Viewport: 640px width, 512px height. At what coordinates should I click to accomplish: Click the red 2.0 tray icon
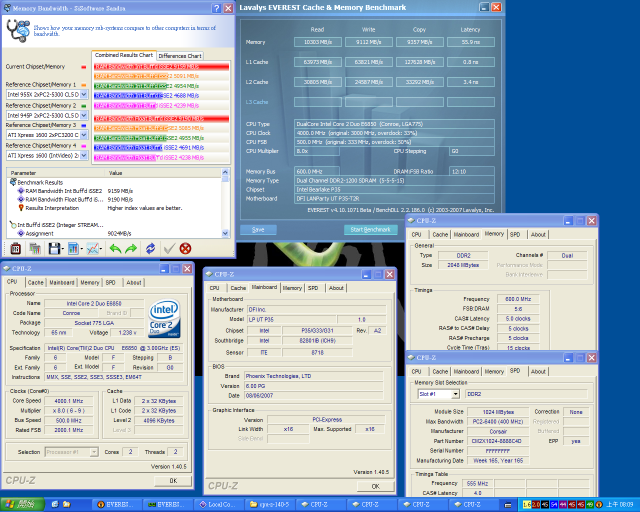(x=536, y=505)
